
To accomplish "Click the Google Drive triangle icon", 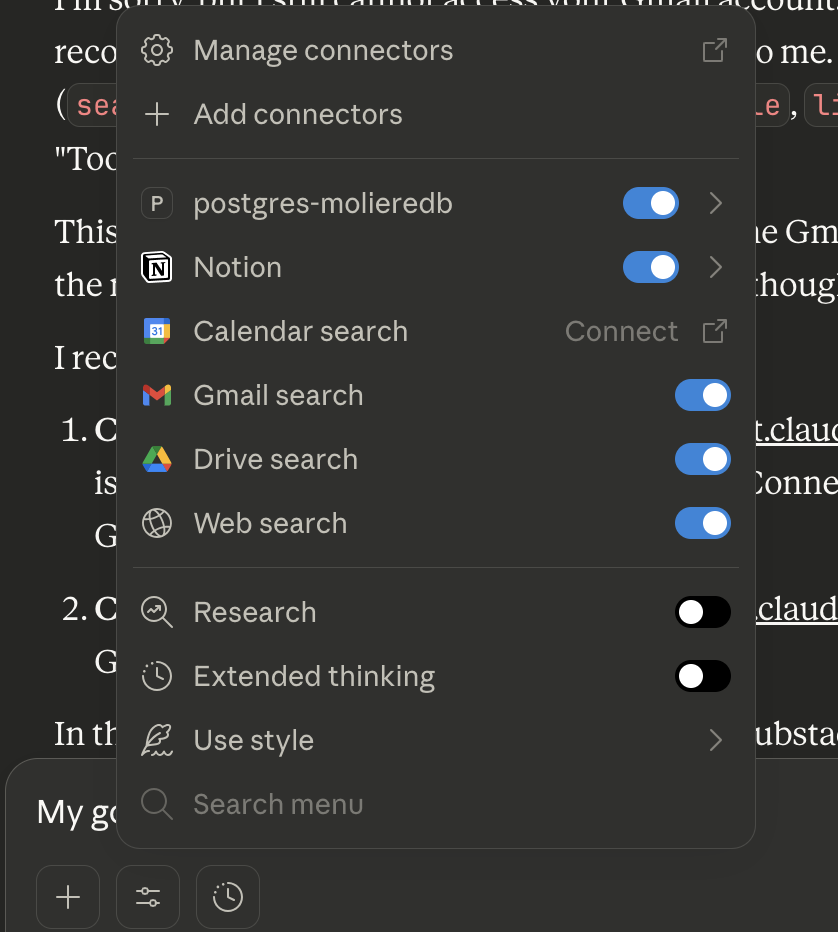I will click(x=157, y=460).
